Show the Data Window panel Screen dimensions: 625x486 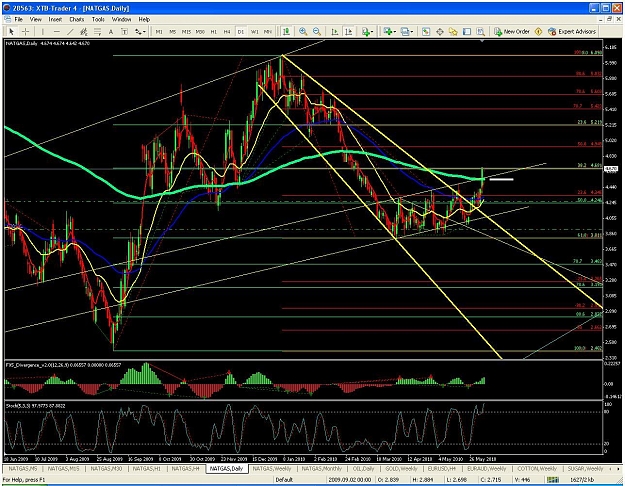[440, 31]
